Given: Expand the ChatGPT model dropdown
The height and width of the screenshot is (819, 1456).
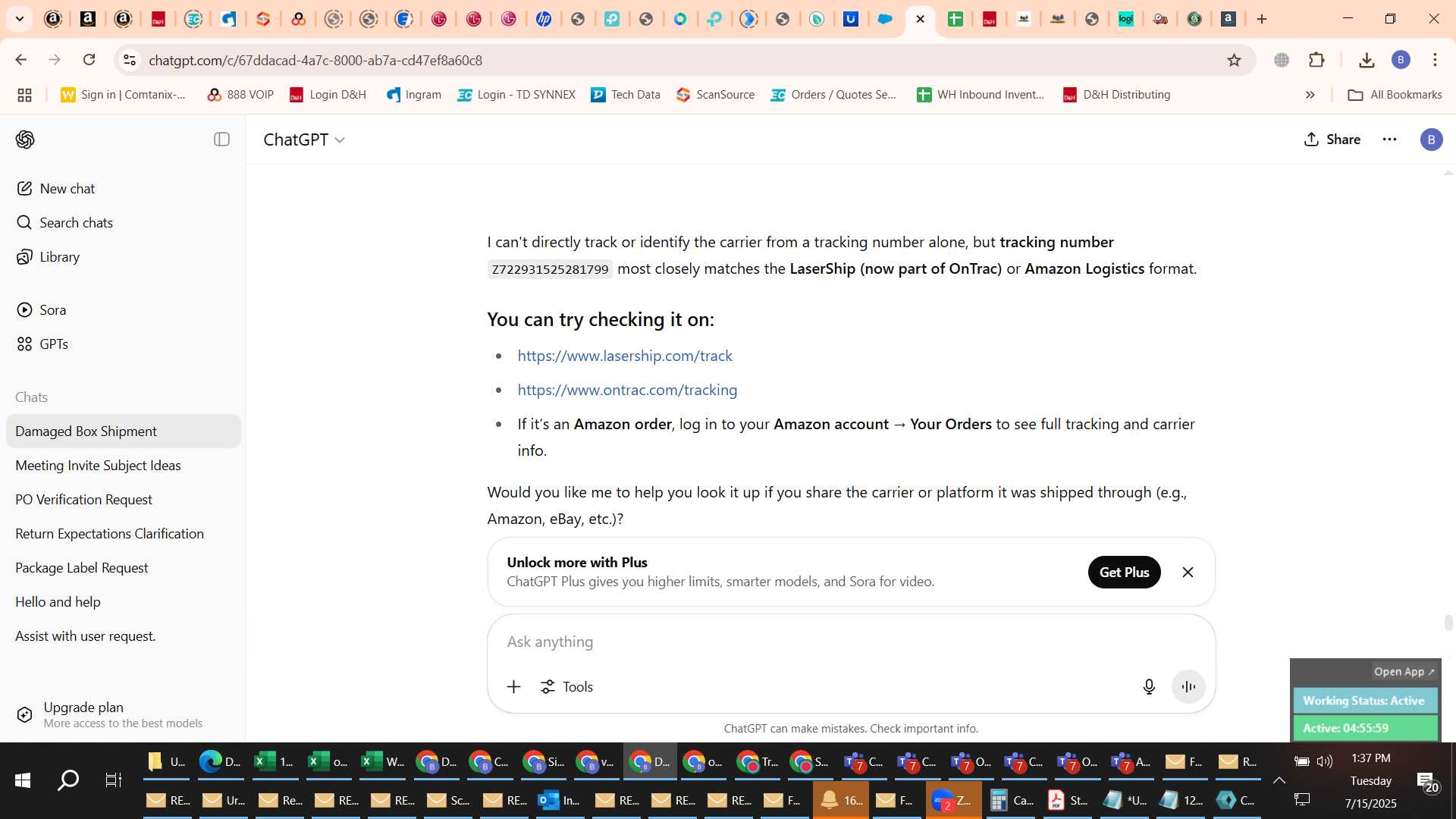Looking at the screenshot, I should click(x=304, y=140).
